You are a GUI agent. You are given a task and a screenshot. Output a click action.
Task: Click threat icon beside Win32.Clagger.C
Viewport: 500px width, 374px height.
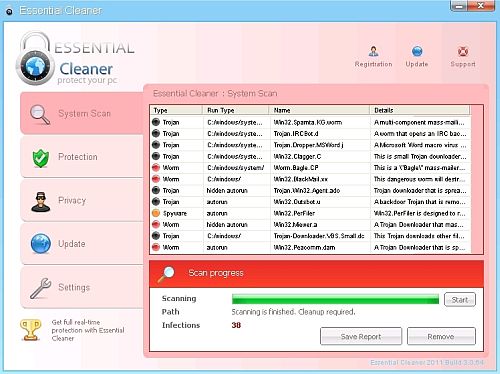pyautogui.click(x=156, y=156)
